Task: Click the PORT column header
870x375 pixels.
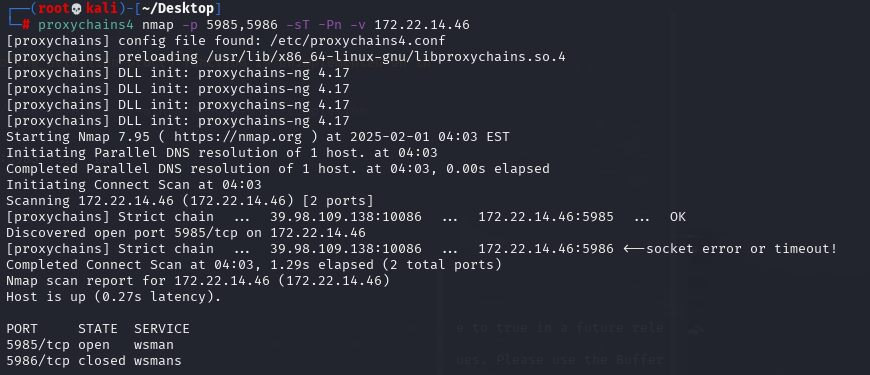Action: coord(22,329)
